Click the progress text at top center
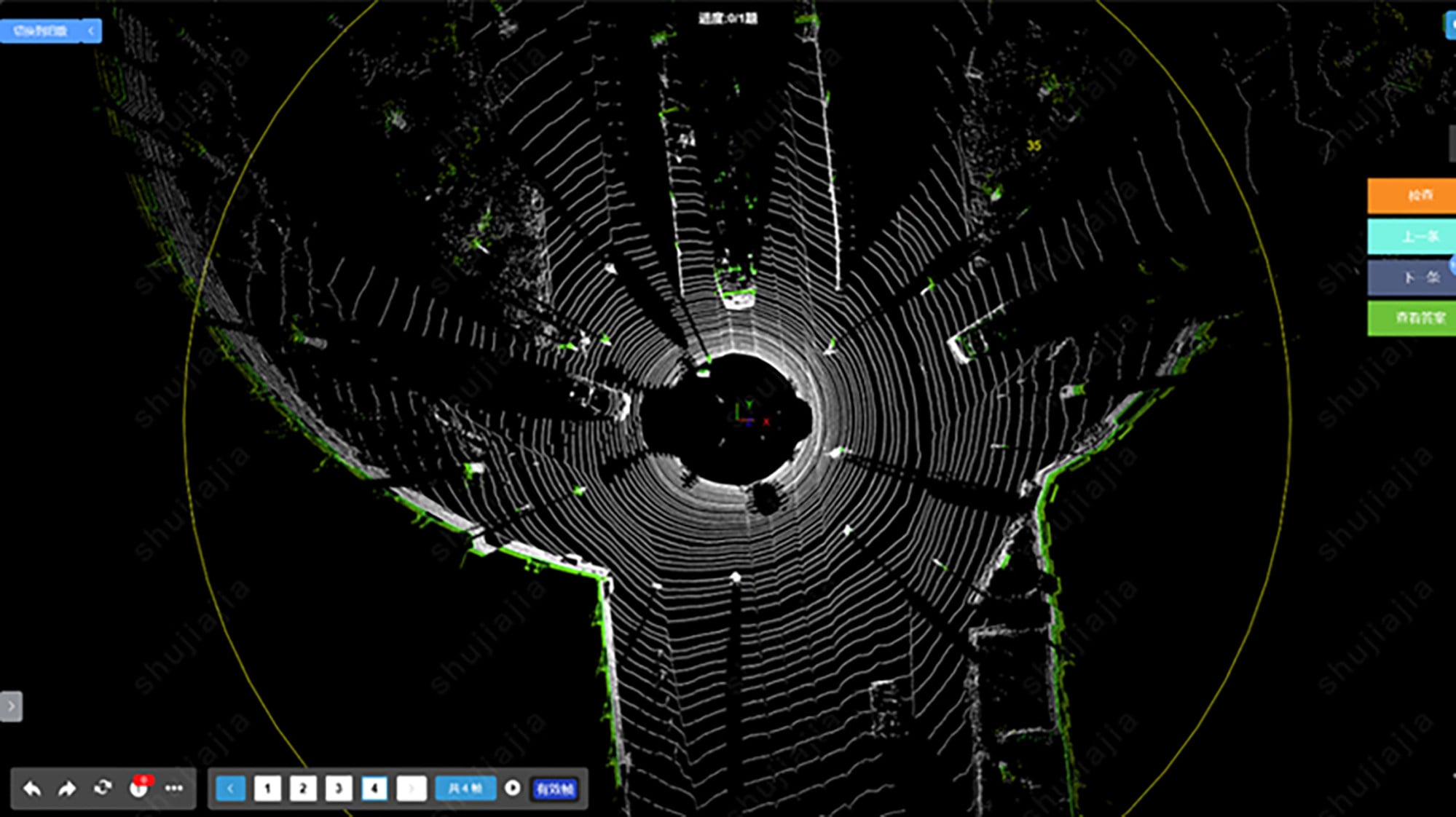 click(728, 18)
